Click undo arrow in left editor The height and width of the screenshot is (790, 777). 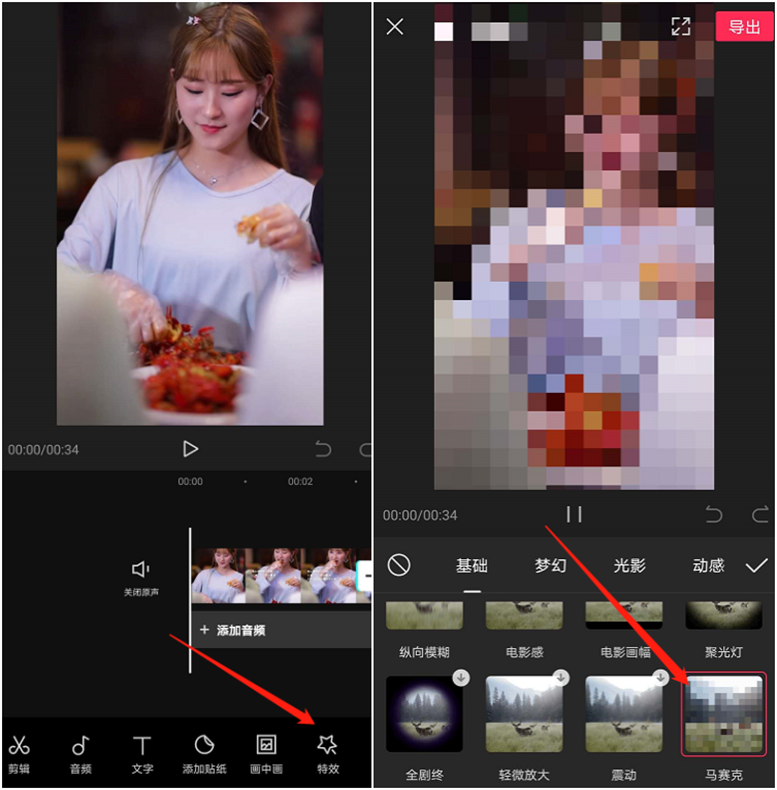coord(323,448)
